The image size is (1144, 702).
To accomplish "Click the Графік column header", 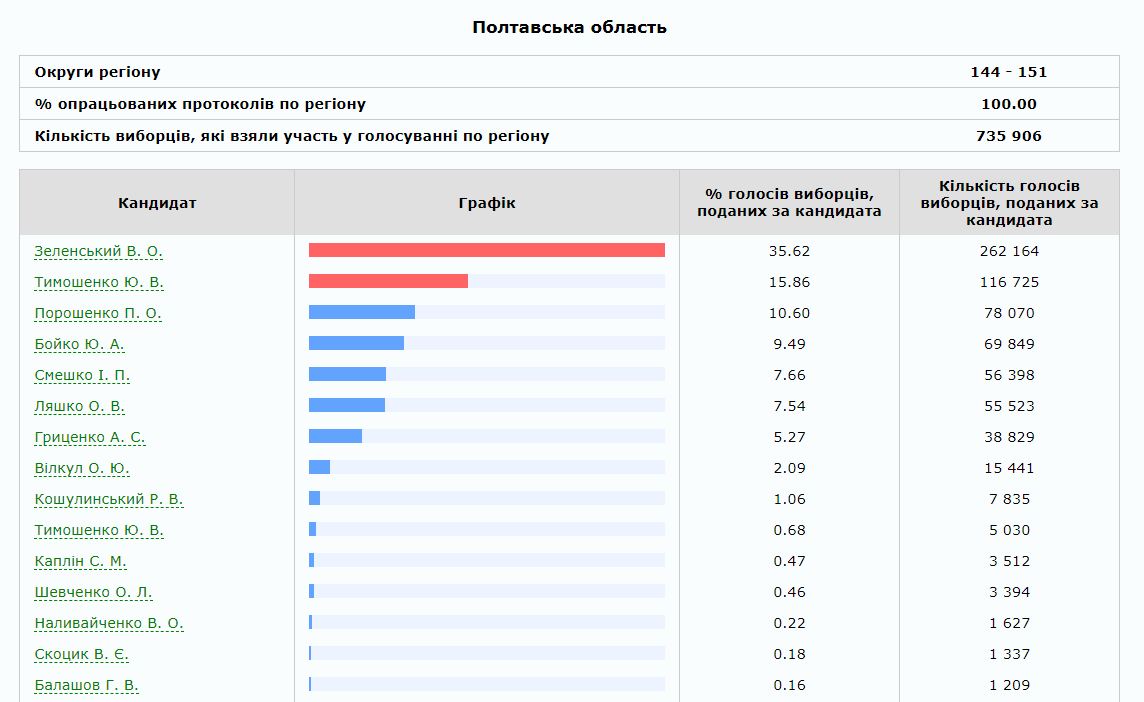I will click(487, 203).
